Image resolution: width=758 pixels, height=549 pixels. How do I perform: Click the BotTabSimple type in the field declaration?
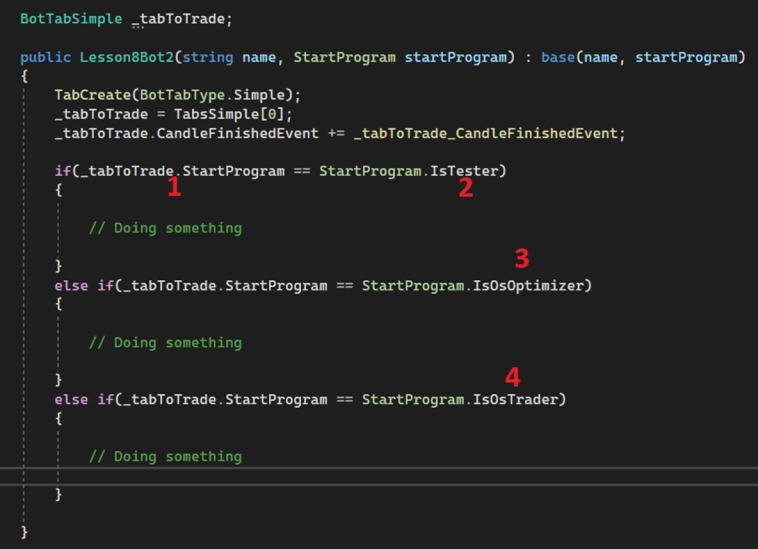click(x=71, y=19)
